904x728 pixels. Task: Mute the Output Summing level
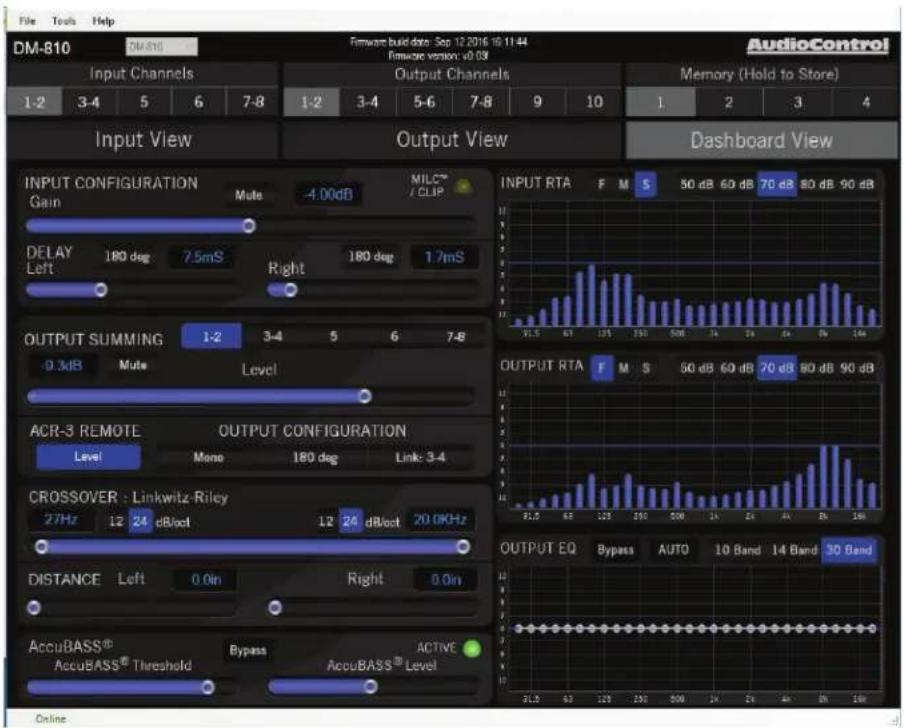tap(133, 365)
